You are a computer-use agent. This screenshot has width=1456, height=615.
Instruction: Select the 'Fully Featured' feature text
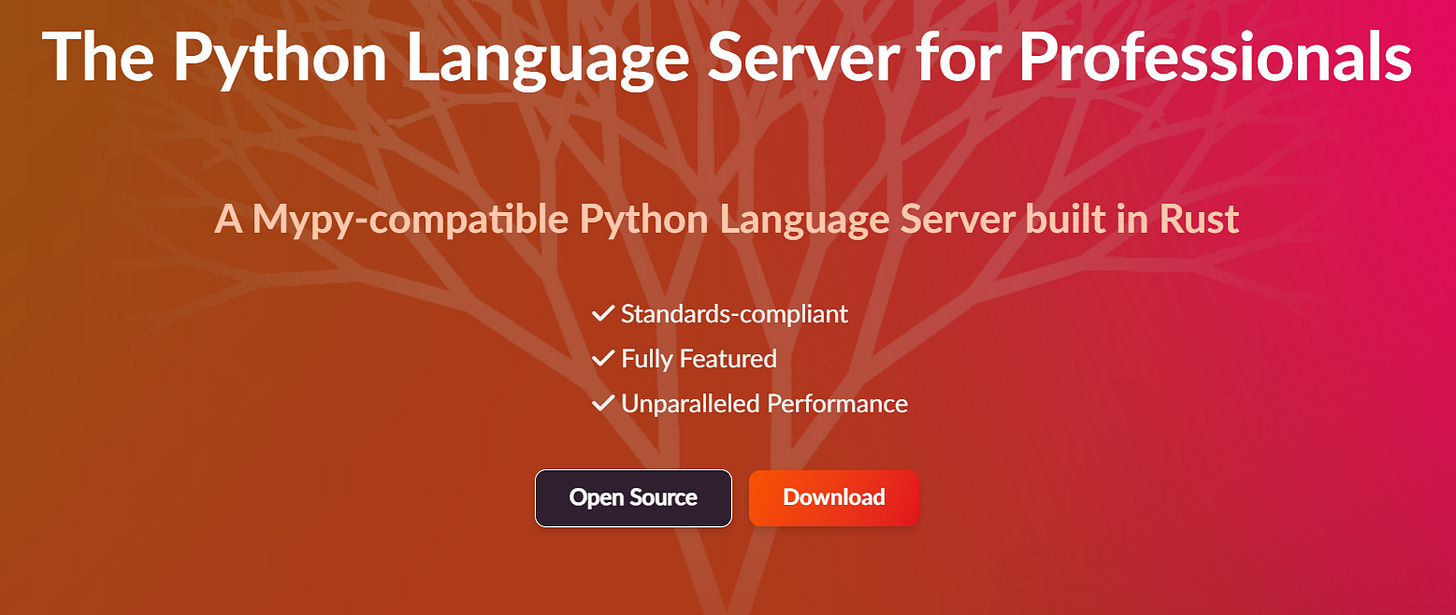(x=699, y=359)
